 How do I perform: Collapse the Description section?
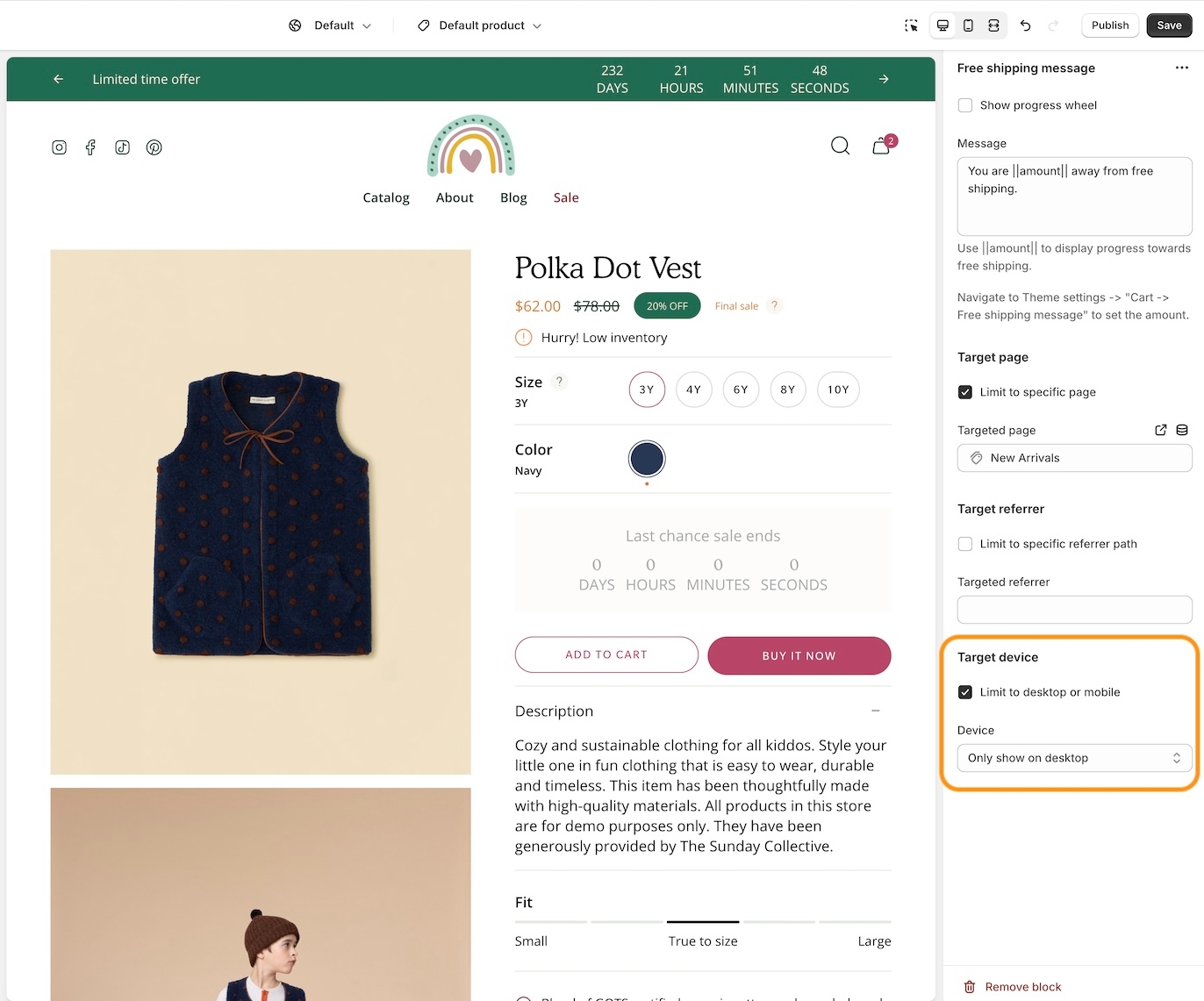(875, 711)
